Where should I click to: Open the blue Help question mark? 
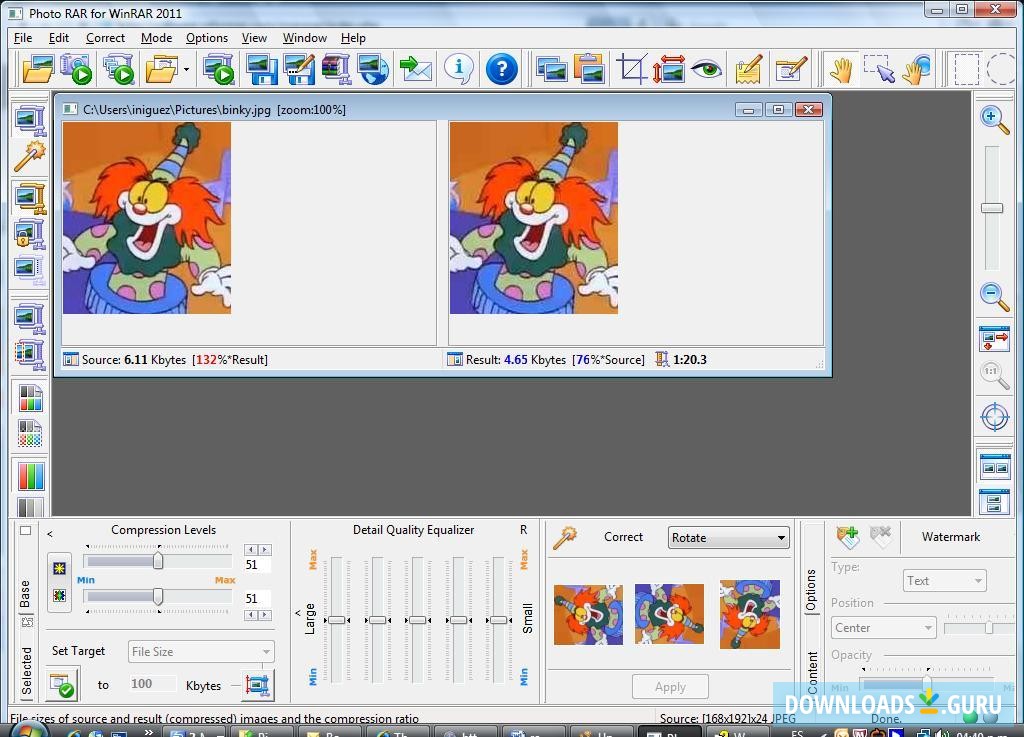[x=502, y=69]
